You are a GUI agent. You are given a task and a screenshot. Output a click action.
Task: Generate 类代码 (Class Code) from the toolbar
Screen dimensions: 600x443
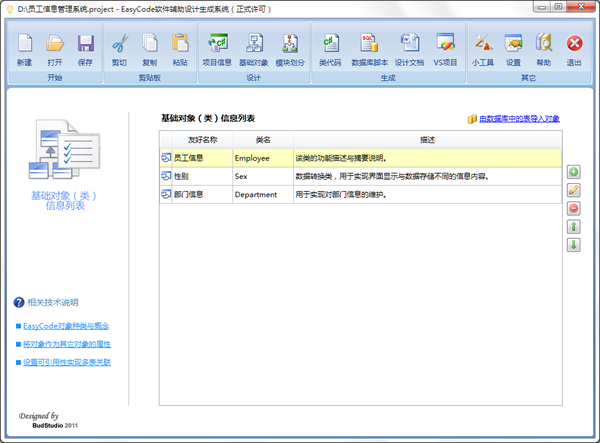click(330, 48)
